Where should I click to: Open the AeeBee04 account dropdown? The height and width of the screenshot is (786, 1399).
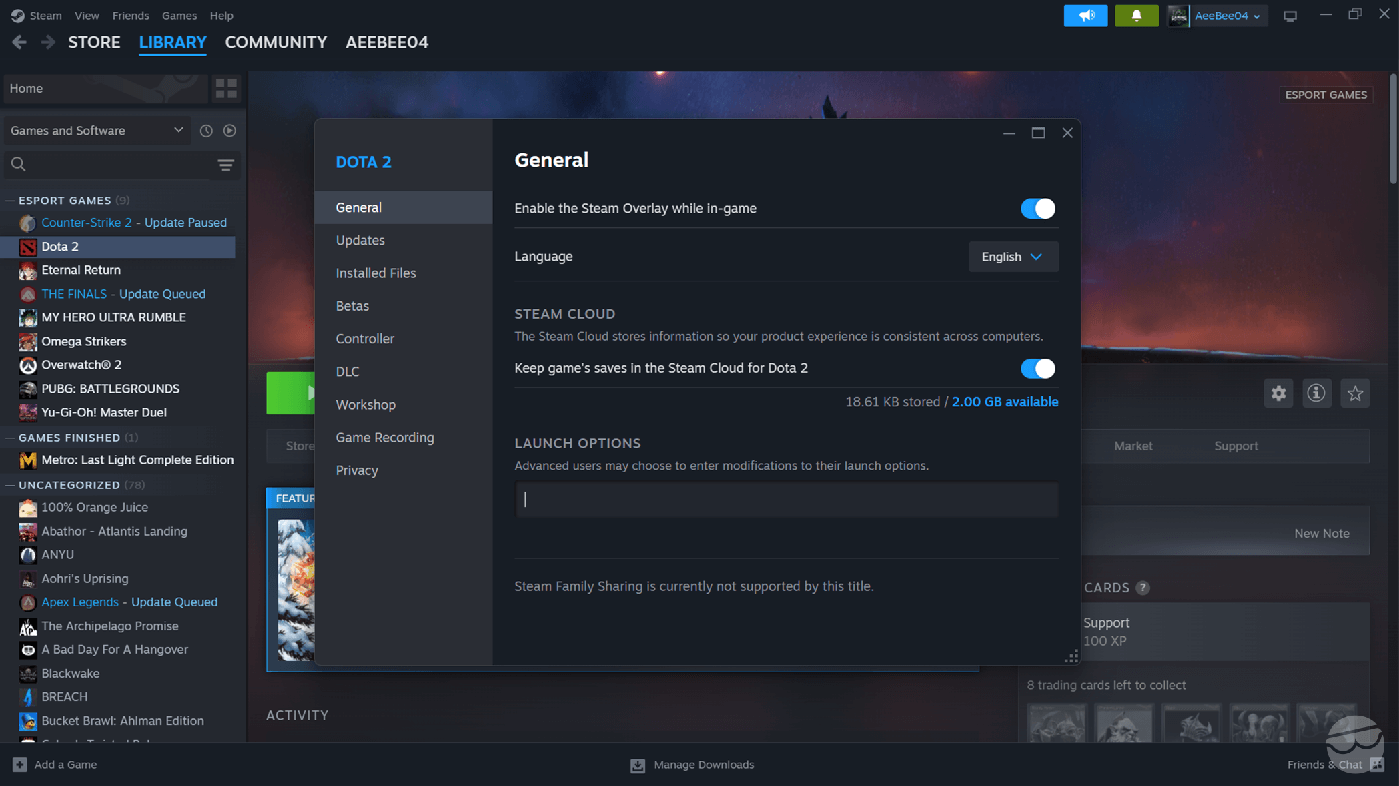tap(1218, 16)
